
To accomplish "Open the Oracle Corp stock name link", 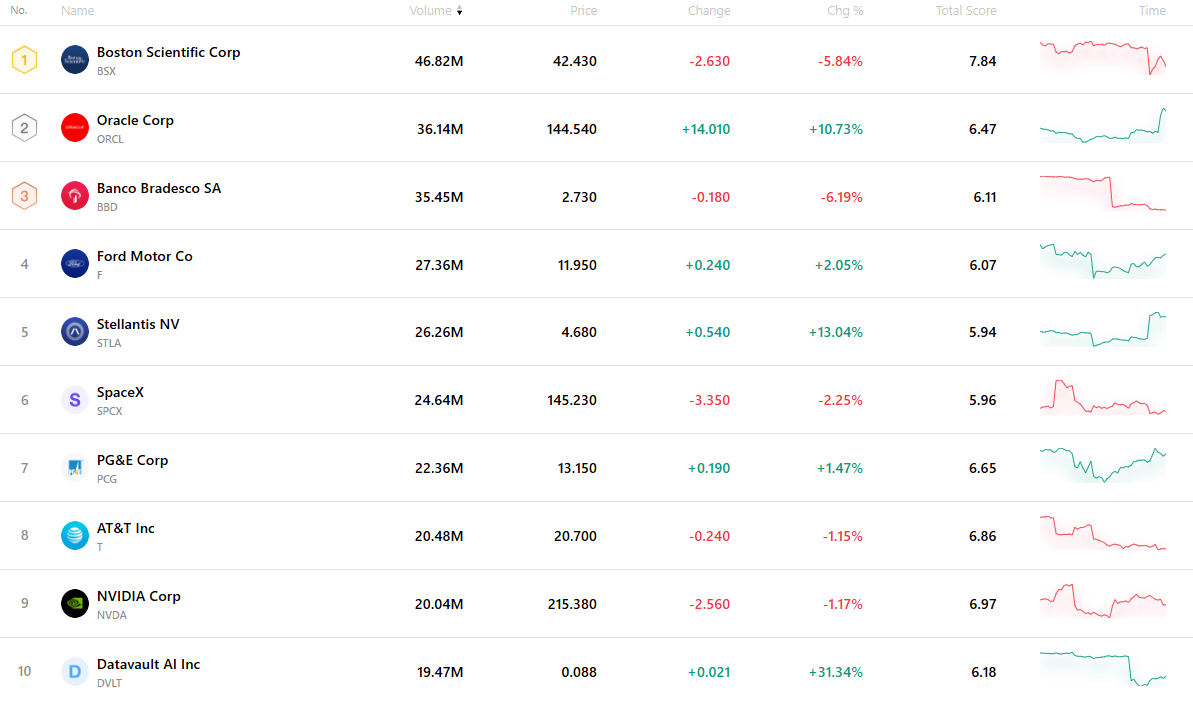I will [135, 120].
